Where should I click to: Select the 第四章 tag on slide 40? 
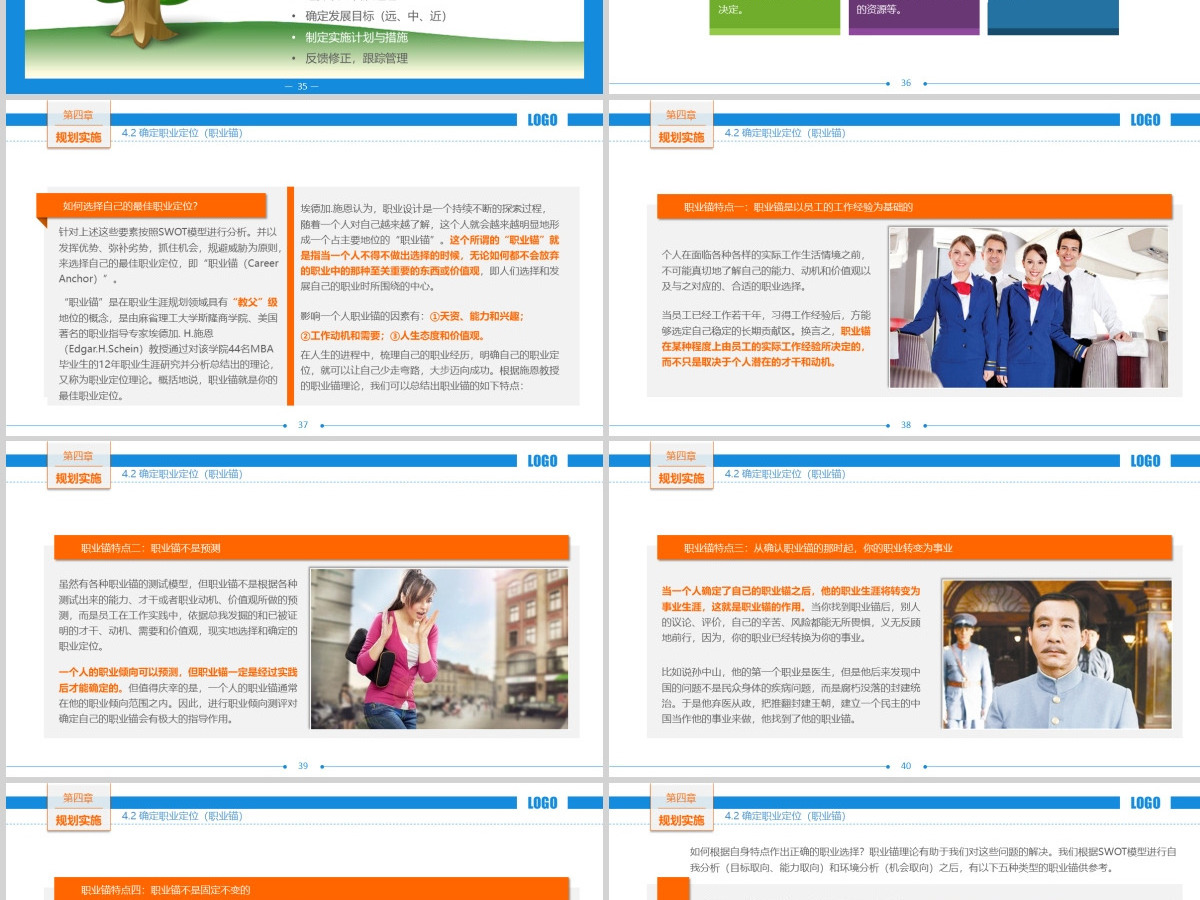(x=681, y=456)
